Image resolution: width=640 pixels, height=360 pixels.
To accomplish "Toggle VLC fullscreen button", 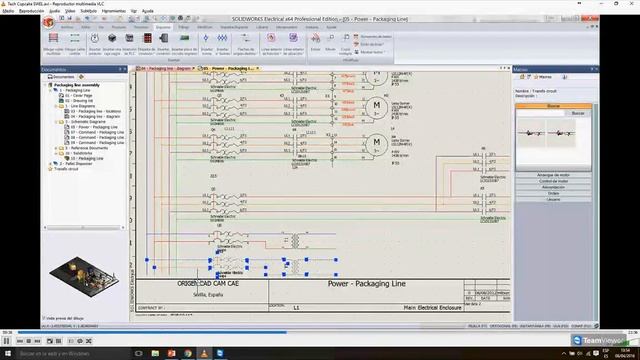I will point(50,341).
